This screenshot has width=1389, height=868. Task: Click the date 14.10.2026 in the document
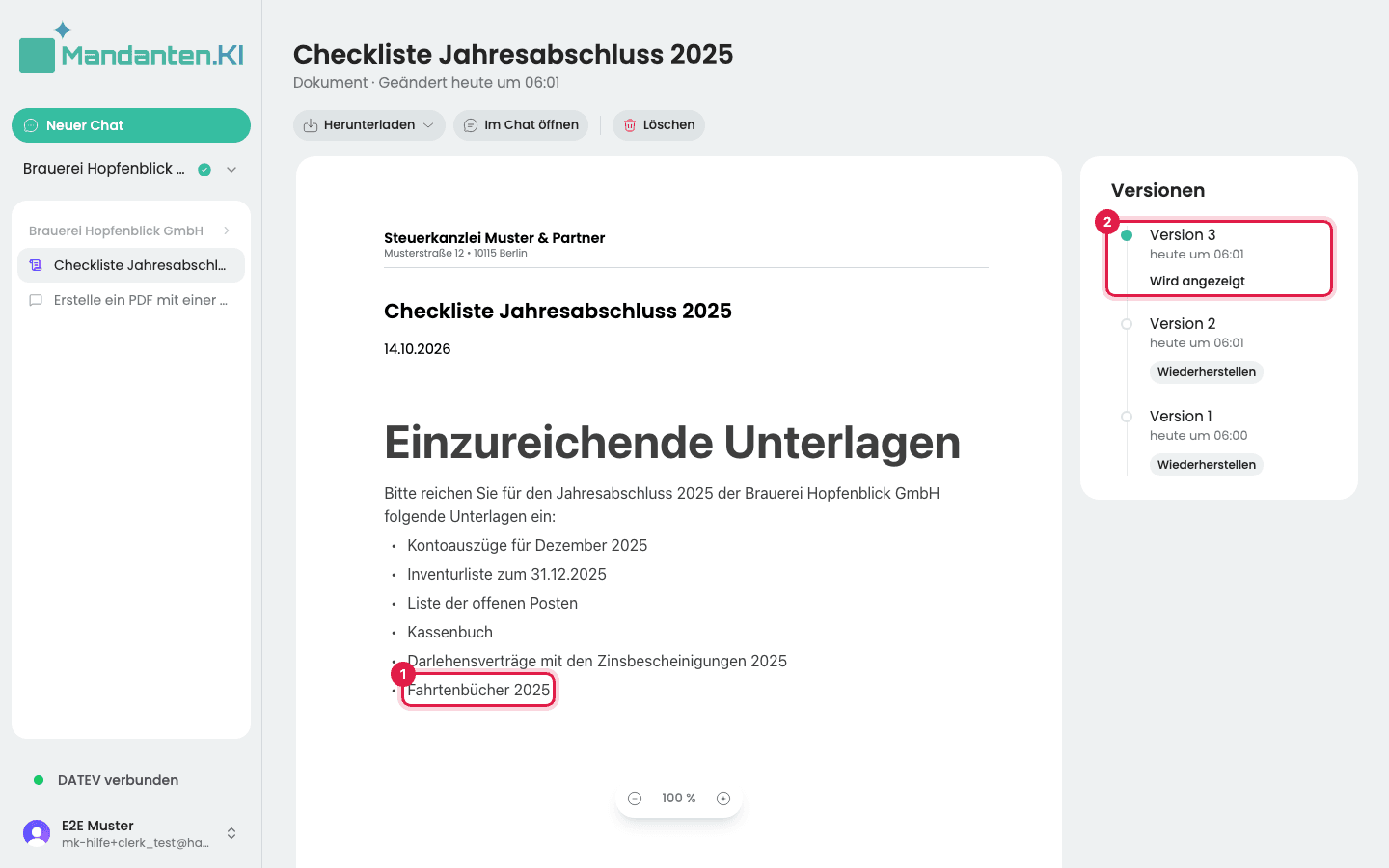point(418,349)
